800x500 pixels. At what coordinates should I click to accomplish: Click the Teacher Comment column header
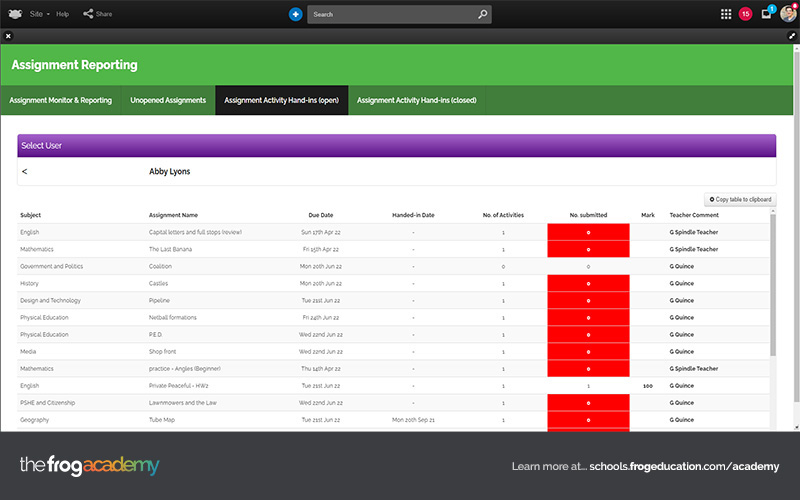pos(694,215)
